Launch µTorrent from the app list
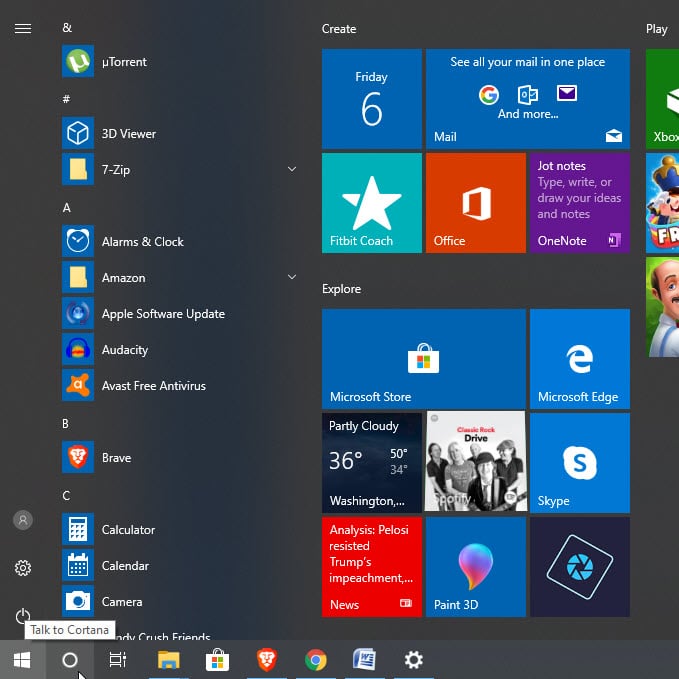Viewport: 679px width, 679px height. click(179, 61)
